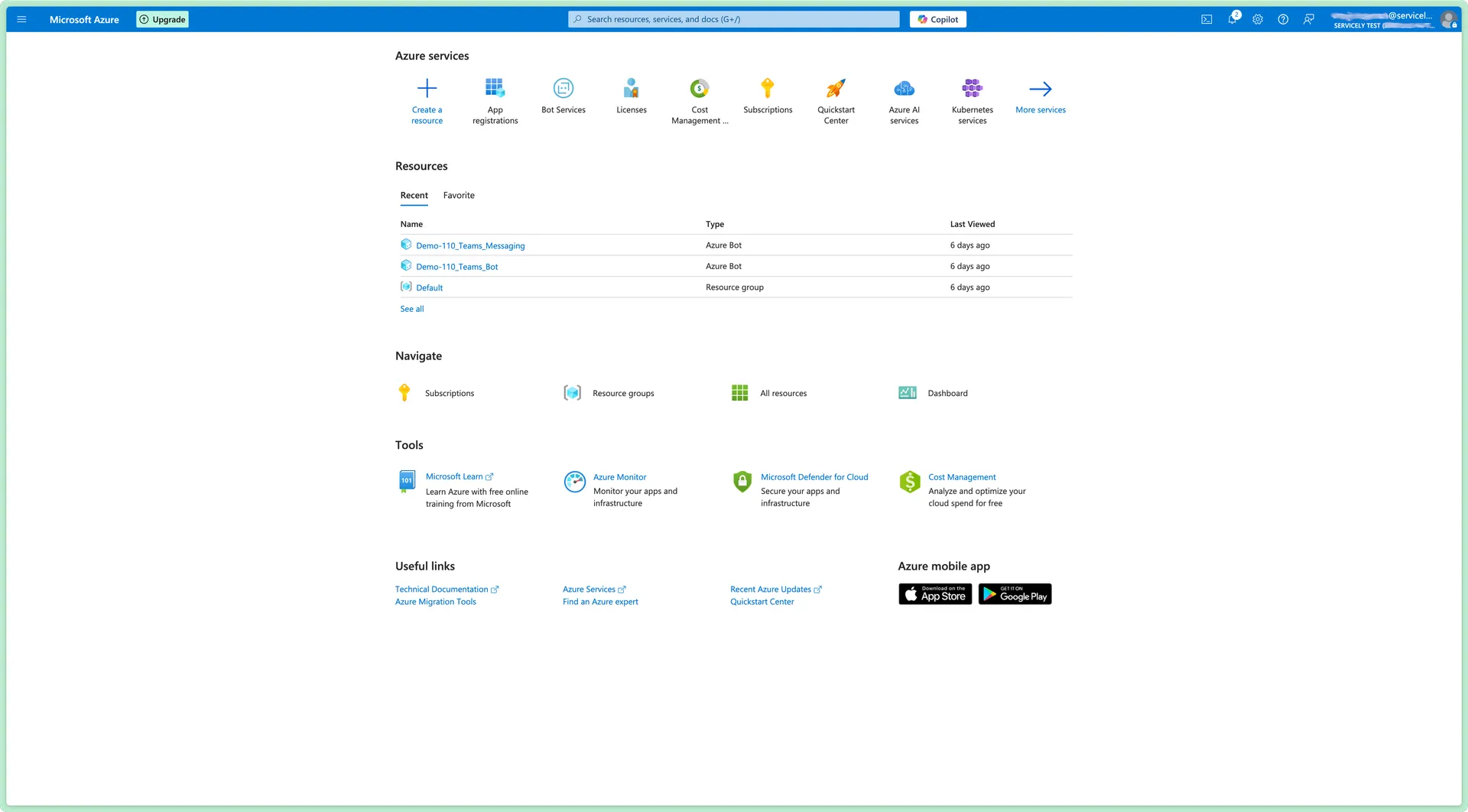Sort by the Name column header
This screenshot has width=1468, height=812.
pos(411,225)
